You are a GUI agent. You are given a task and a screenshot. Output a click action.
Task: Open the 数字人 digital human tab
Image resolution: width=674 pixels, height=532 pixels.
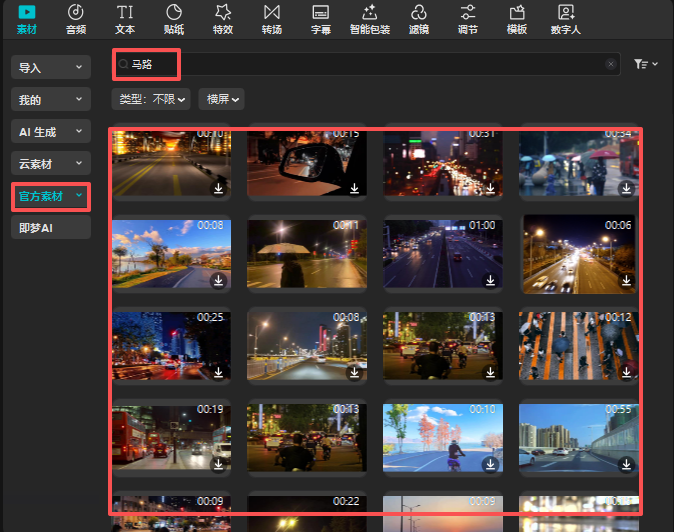pyautogui.click(x=566, y=19)
